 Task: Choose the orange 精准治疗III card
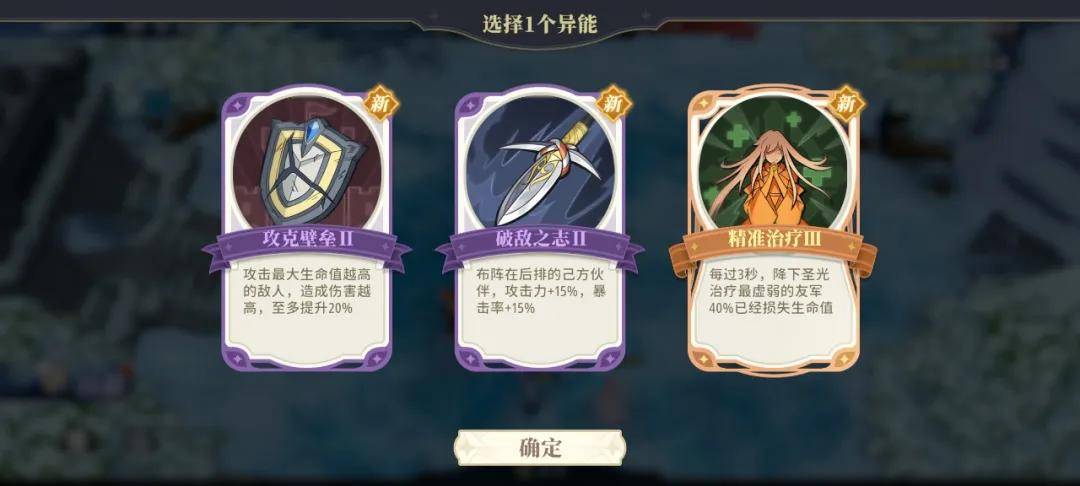tap(773, 229)
